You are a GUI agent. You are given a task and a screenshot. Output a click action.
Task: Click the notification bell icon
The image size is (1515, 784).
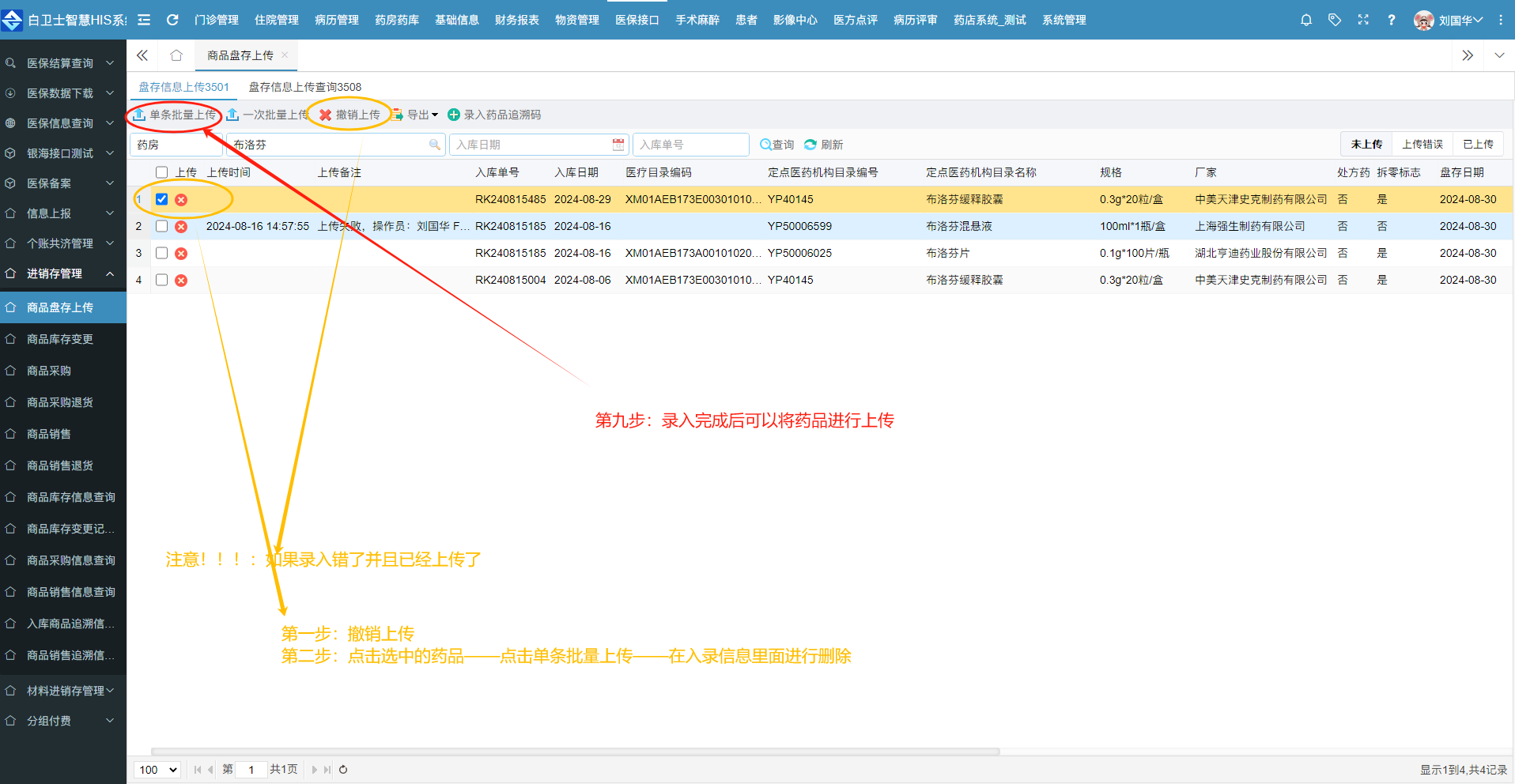click(x=1305, y=20)
